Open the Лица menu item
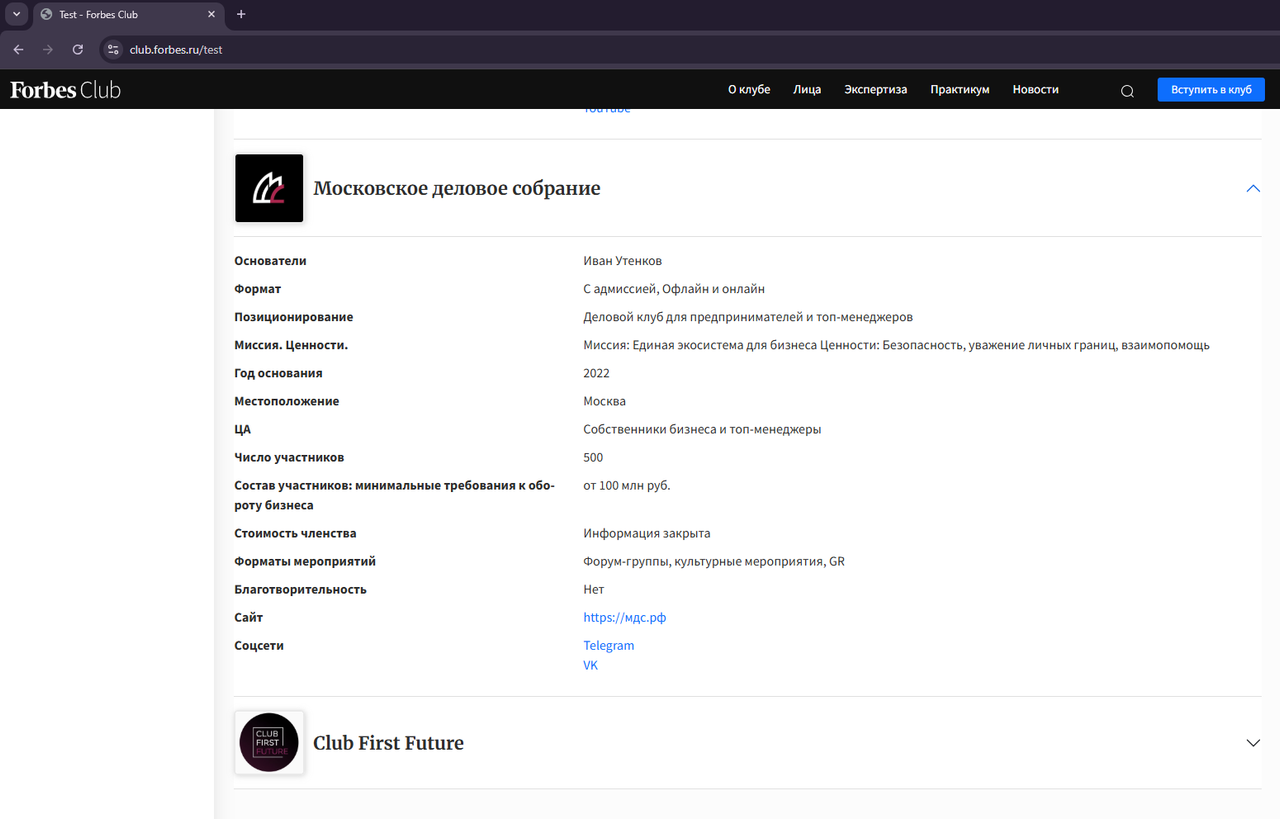Viewport: 1280px width, 819px height. (807, 89)
